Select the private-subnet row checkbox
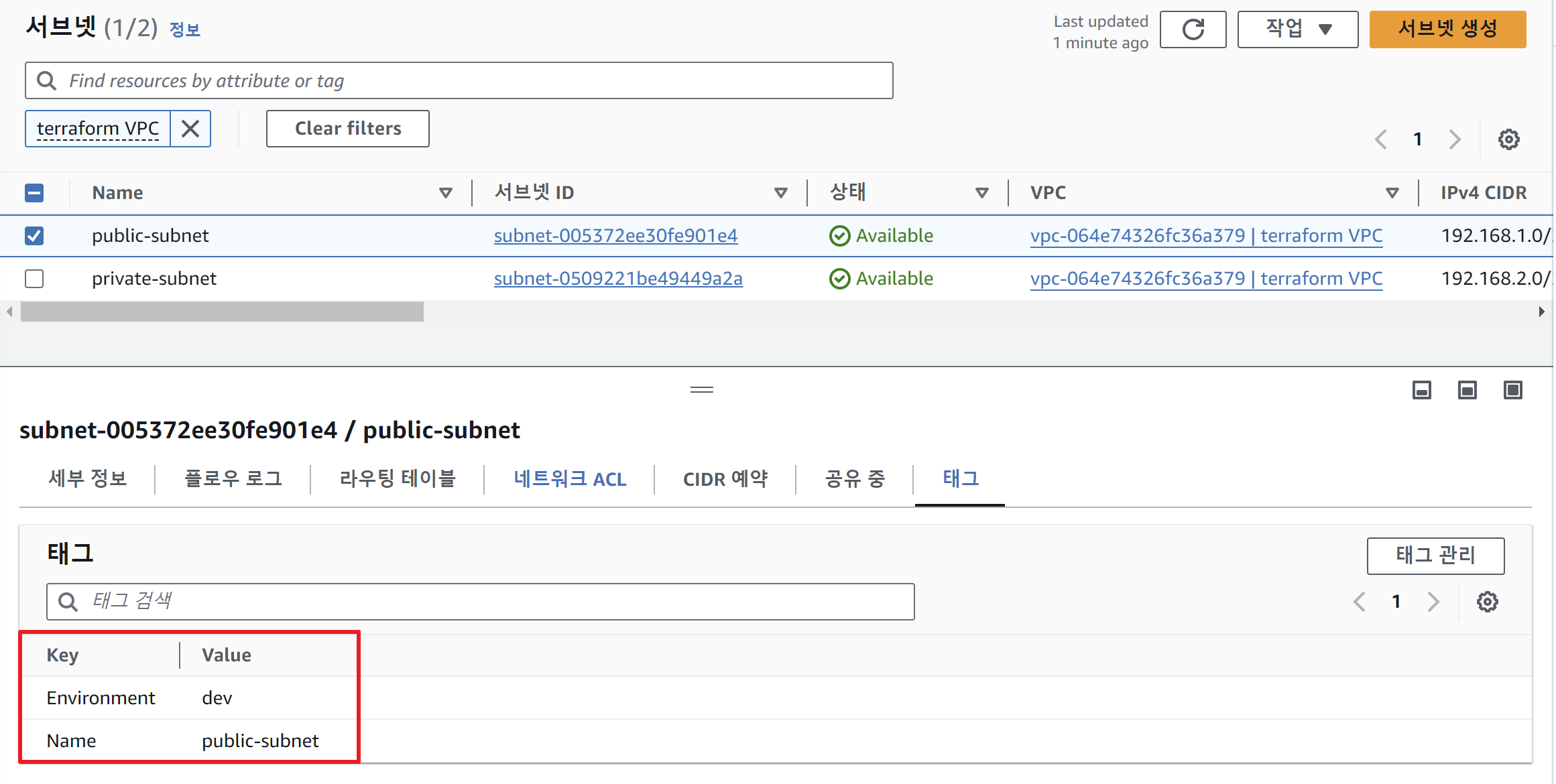1556x784 pixels. (34, 279)
